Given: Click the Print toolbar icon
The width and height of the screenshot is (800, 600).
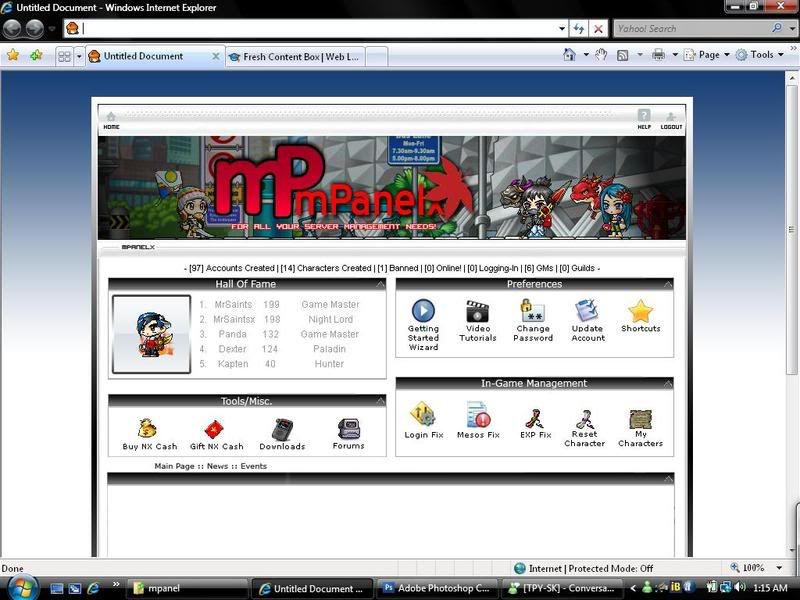Looking at the screenshot, I should (658, 55).
